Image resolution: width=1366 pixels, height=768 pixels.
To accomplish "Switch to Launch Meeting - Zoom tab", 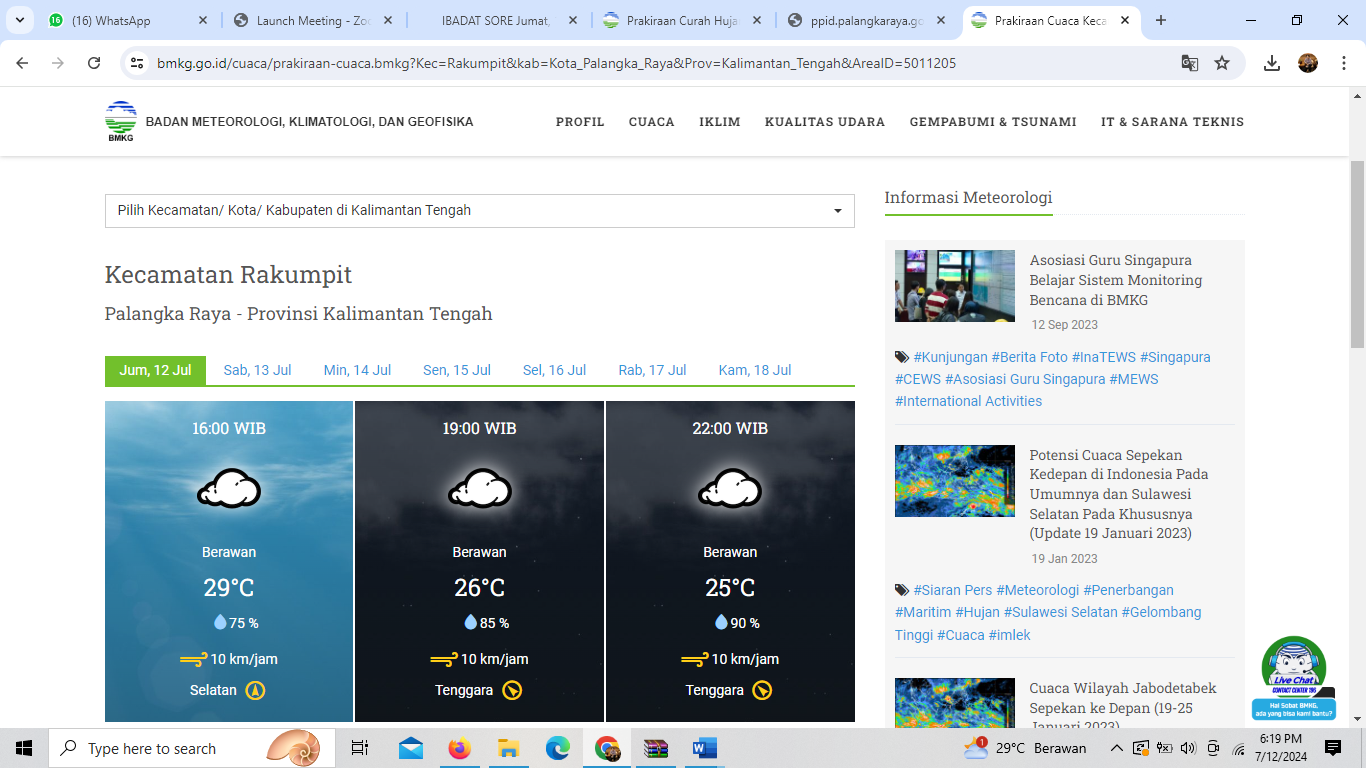I will click(312, 20).
